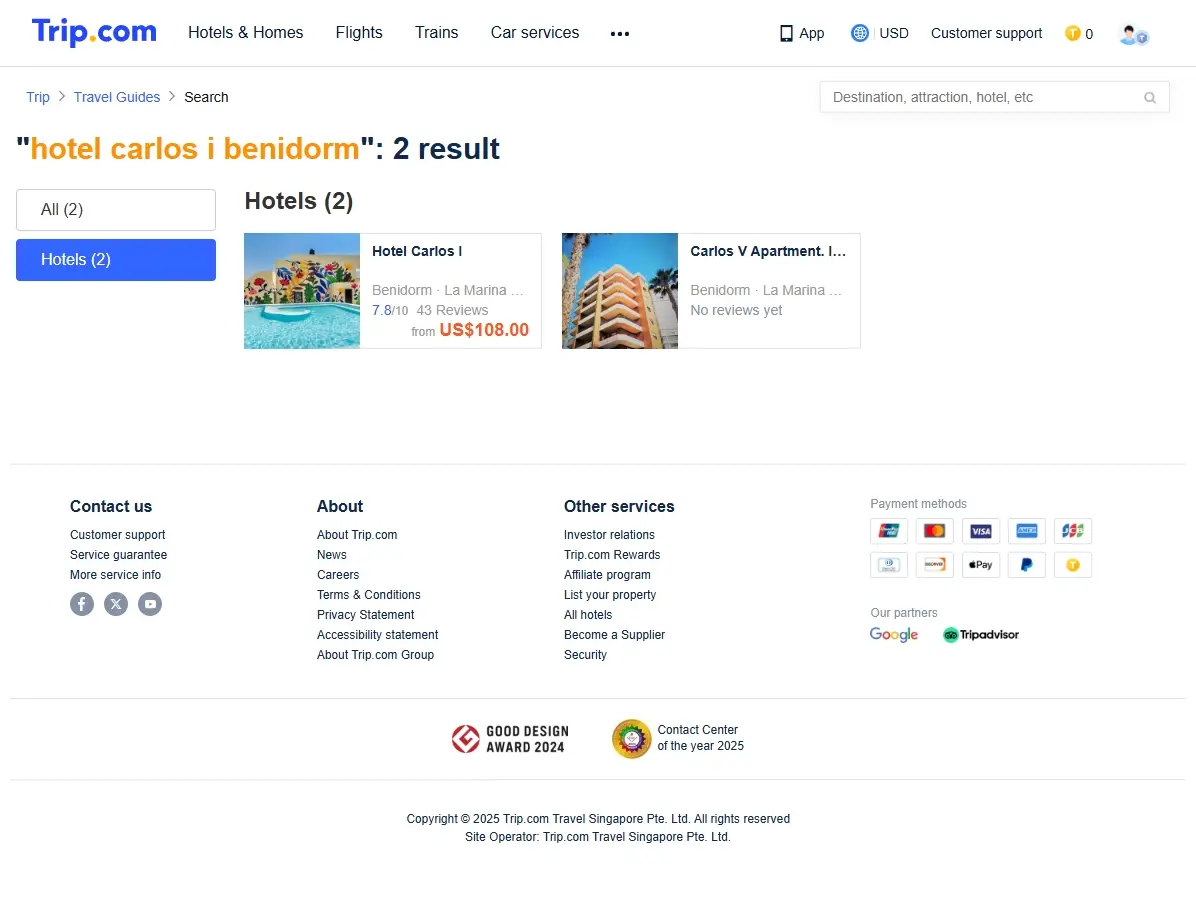Open Trip.com Rewards link
The image size is (1196, 921).
(x=612, y=555)
